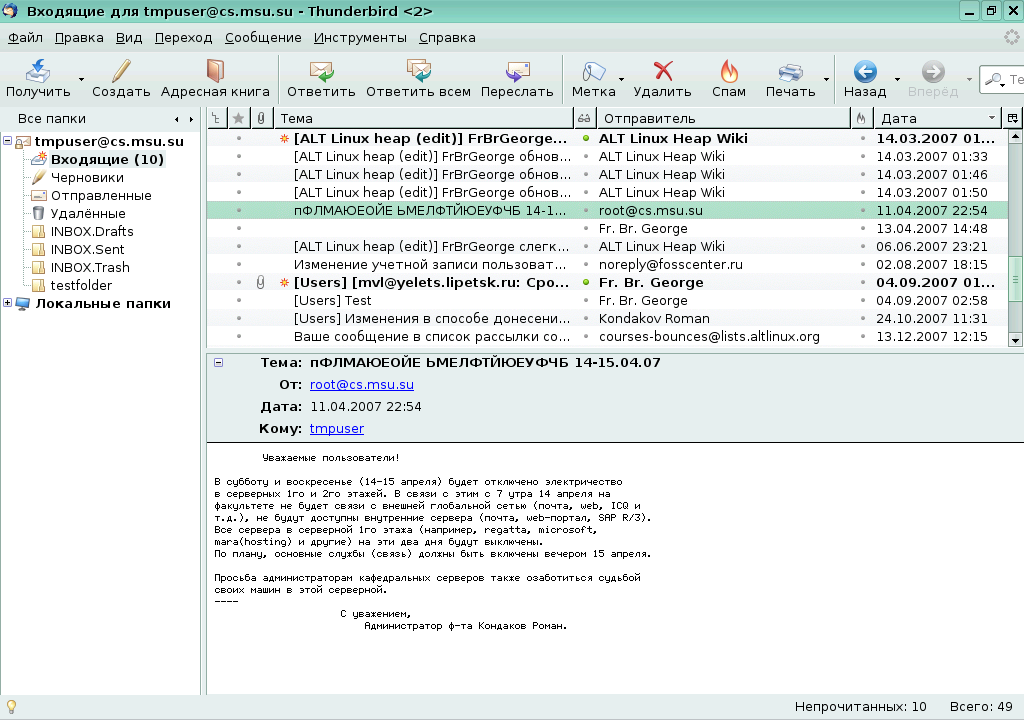This screenshot has height=720, width=1024.
Task: Collapse the tmpuser@cs.msu.su account tree
Action: coord(9,141)
